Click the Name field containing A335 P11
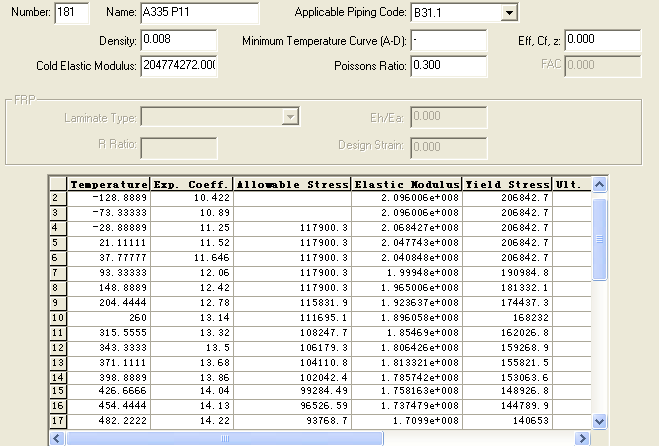This screenshot has width=659, height=446. (x=201, y=13)
